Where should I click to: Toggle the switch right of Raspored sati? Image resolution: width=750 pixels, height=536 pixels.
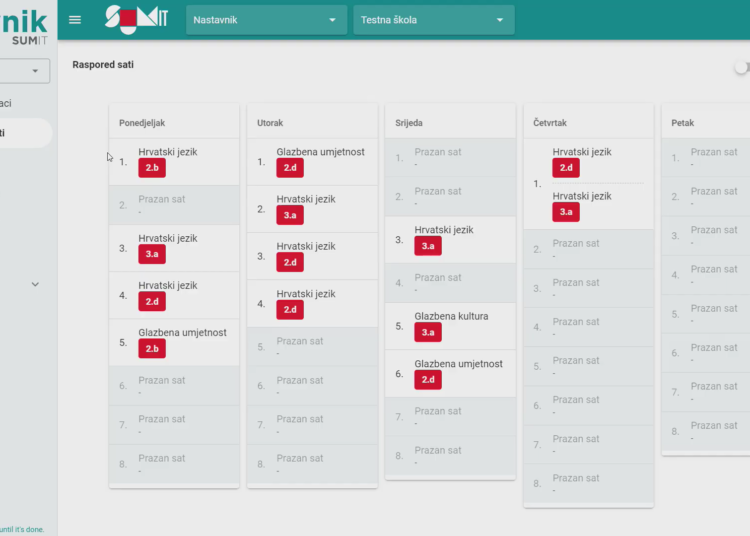pyautogui.click(x=741, y=67)
